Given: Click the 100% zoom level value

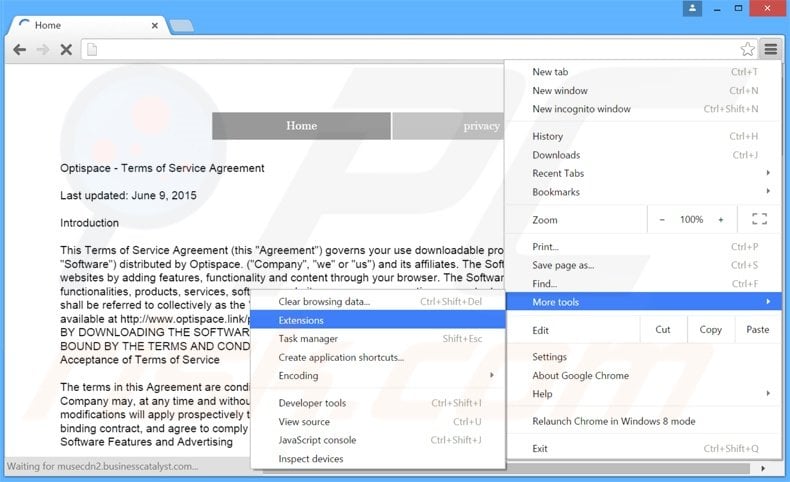Looking at the screenshot, I should 691,220.
